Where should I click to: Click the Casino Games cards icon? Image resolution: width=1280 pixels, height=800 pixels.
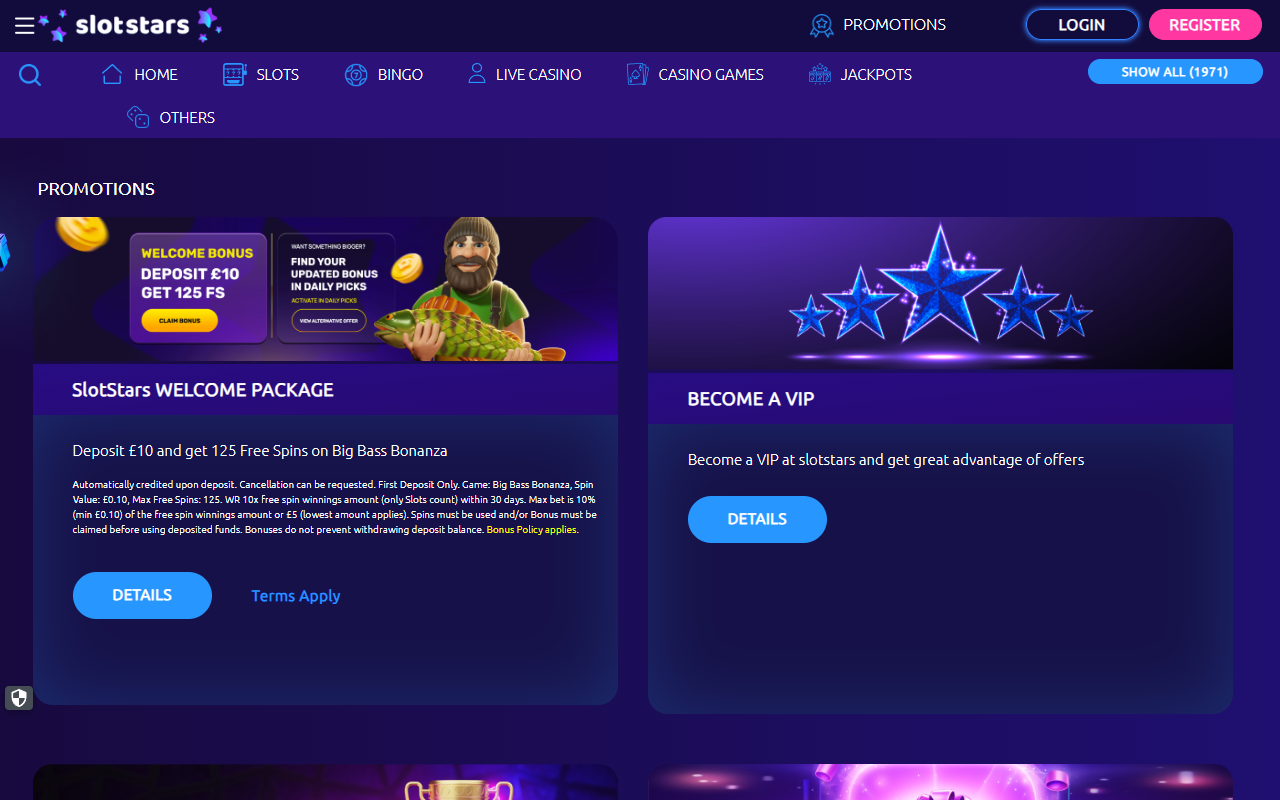(x=636, y=73)
